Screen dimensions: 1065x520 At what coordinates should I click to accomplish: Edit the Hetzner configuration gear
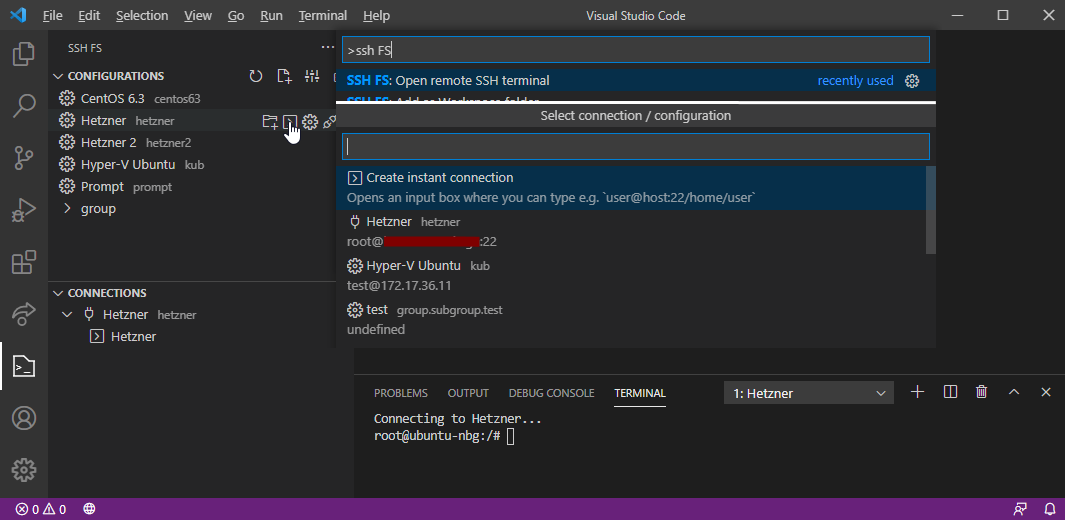coord(310,122)
